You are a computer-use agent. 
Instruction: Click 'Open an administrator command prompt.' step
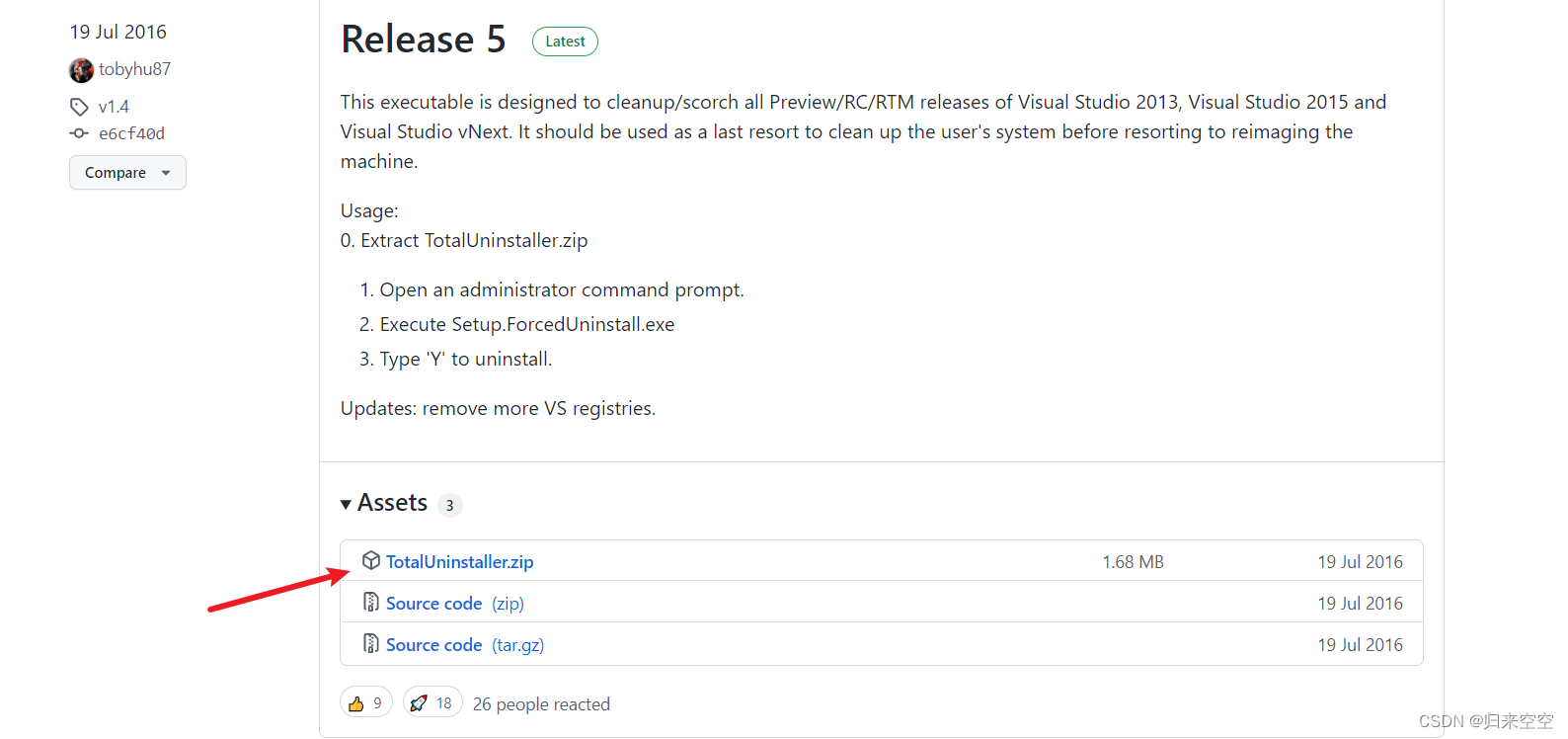click(x=562, y=289)
